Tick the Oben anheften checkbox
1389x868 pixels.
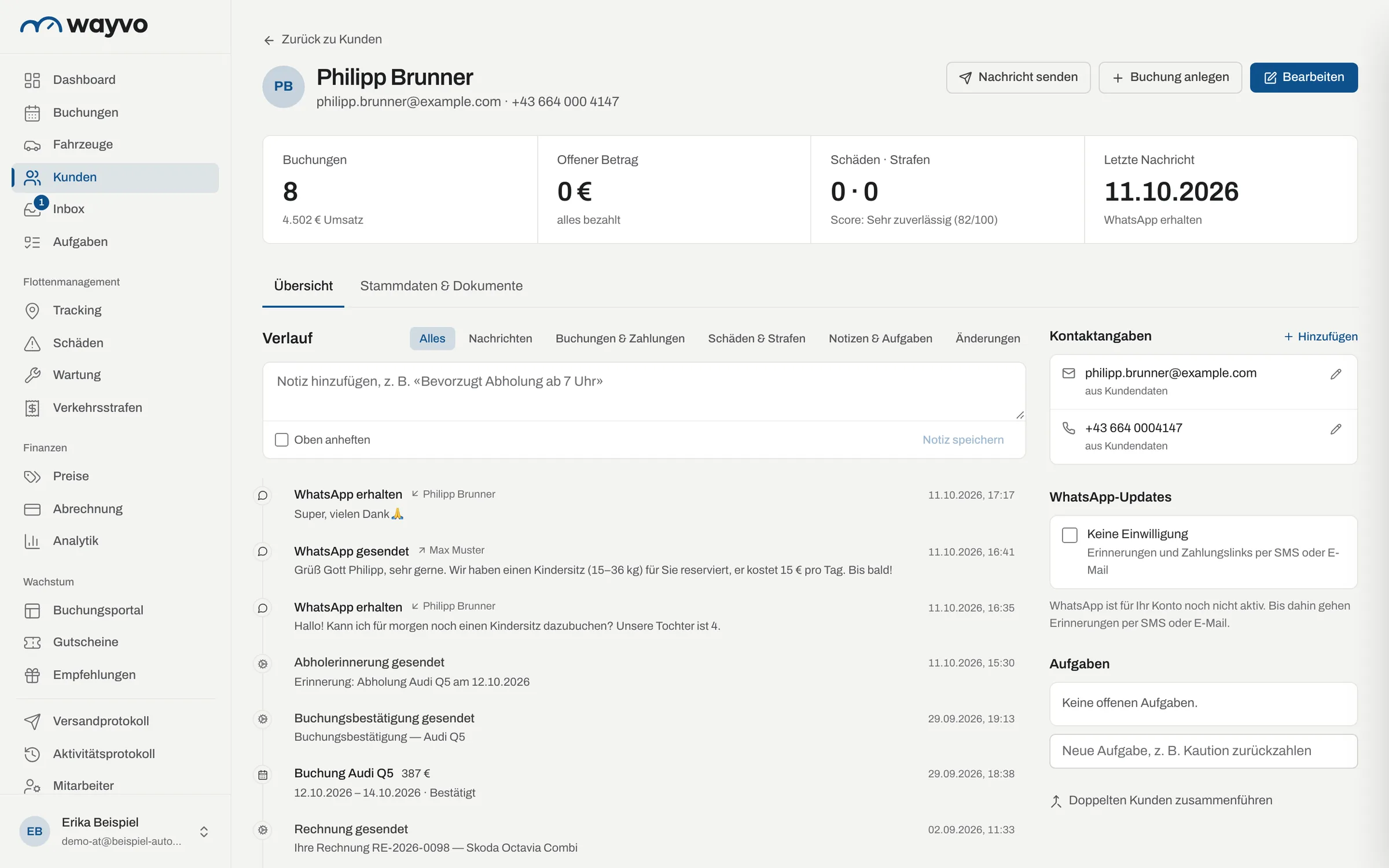pos(281,440)
